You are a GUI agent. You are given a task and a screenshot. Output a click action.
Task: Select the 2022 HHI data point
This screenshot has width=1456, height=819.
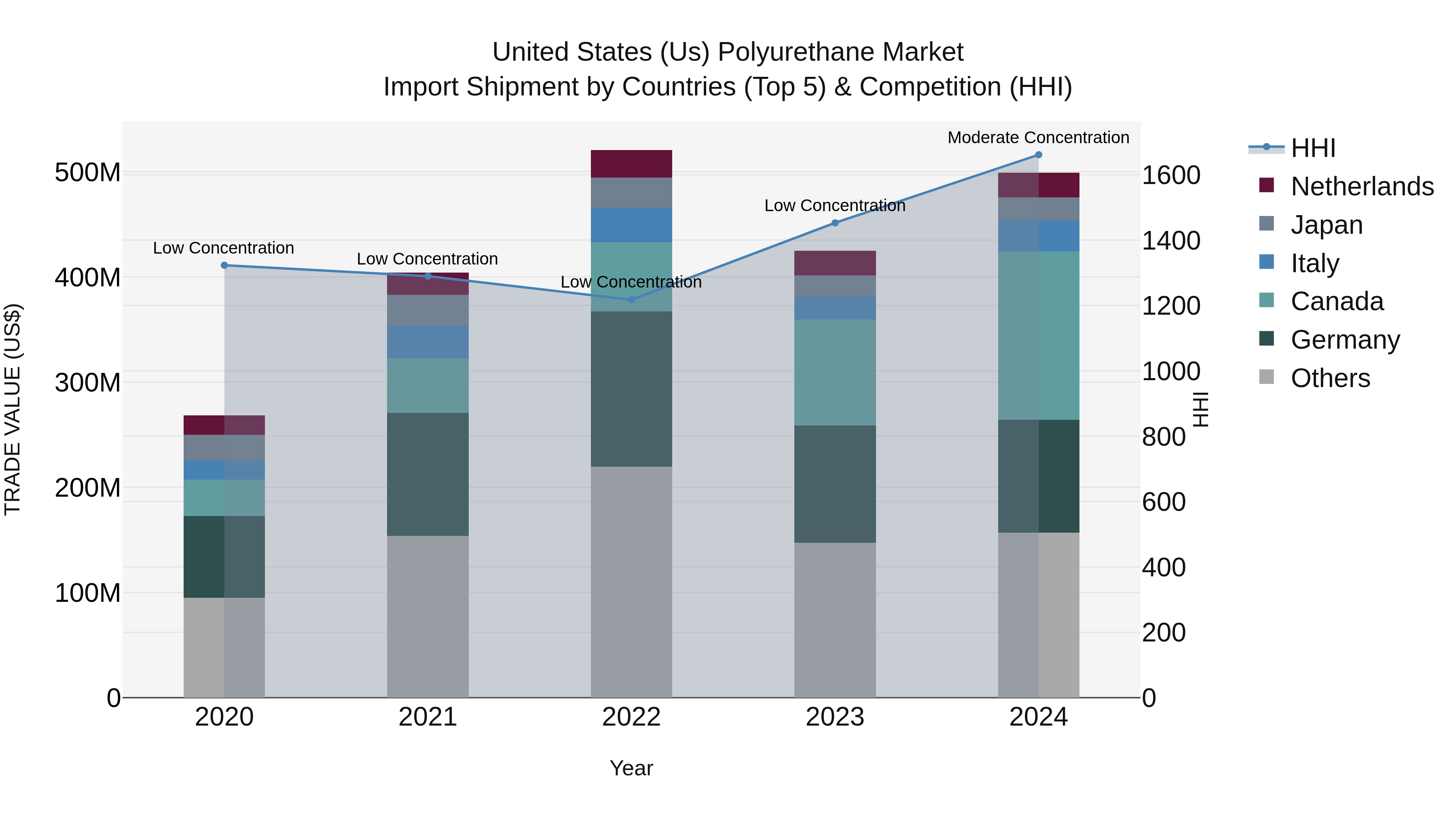[632, 300]
